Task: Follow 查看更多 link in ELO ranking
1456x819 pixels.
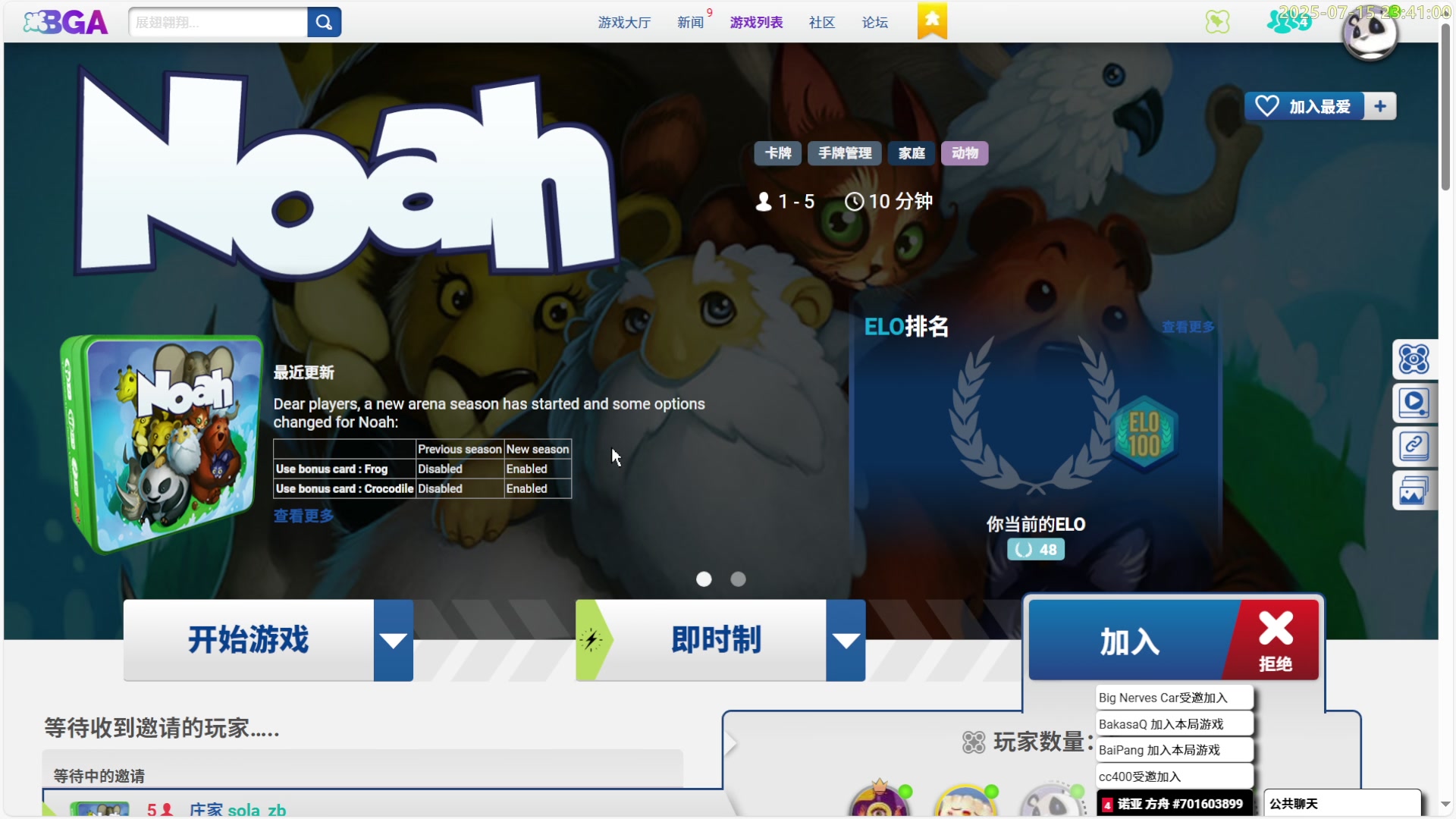Action: (1188, 327)
